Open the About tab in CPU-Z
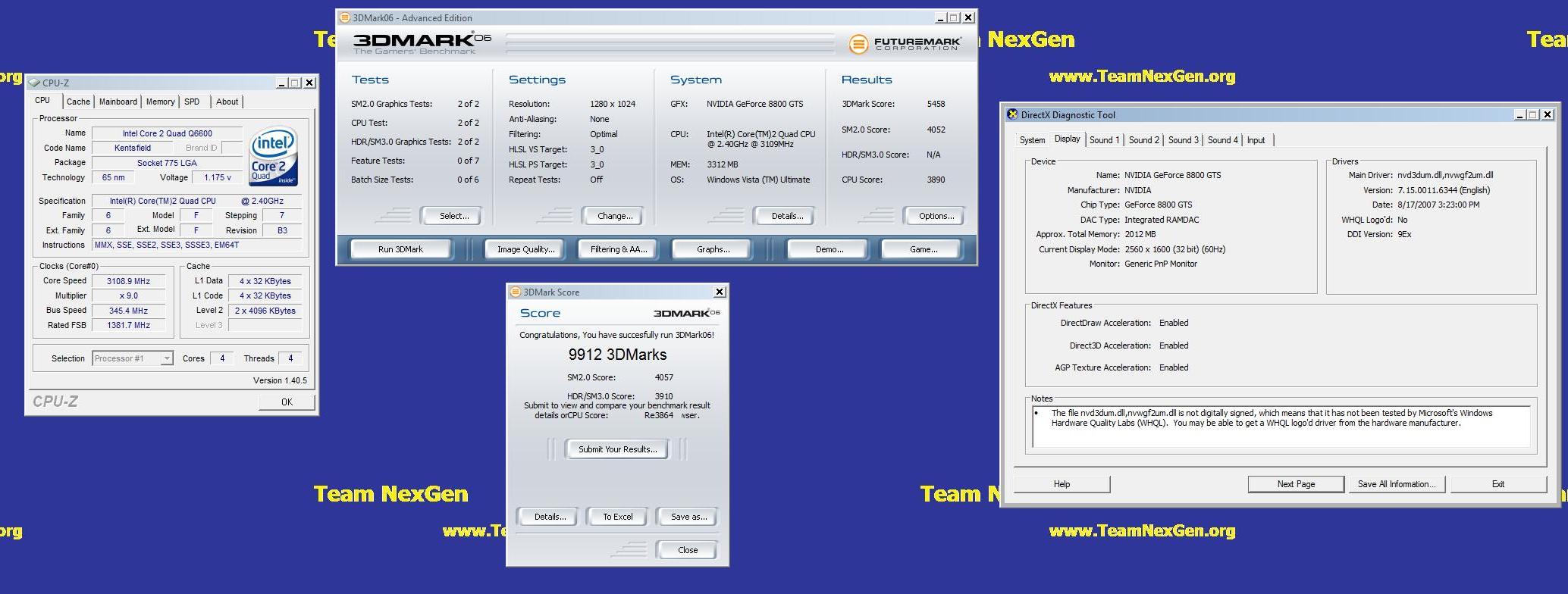The width and height of the screenshot is (1568, 594). (227, 102)
